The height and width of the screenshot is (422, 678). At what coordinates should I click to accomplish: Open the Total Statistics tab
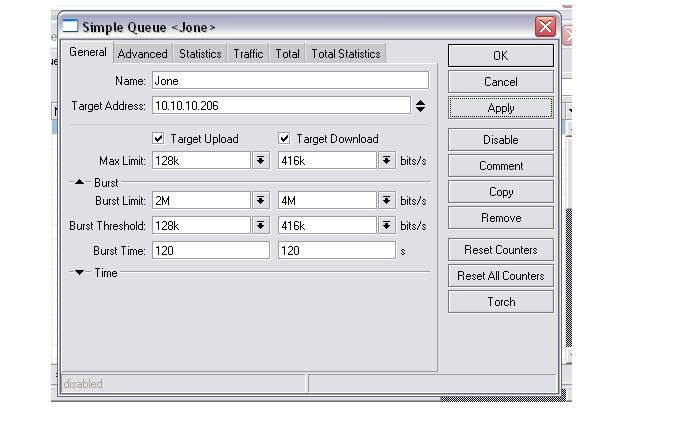click(x=346, y=54)
